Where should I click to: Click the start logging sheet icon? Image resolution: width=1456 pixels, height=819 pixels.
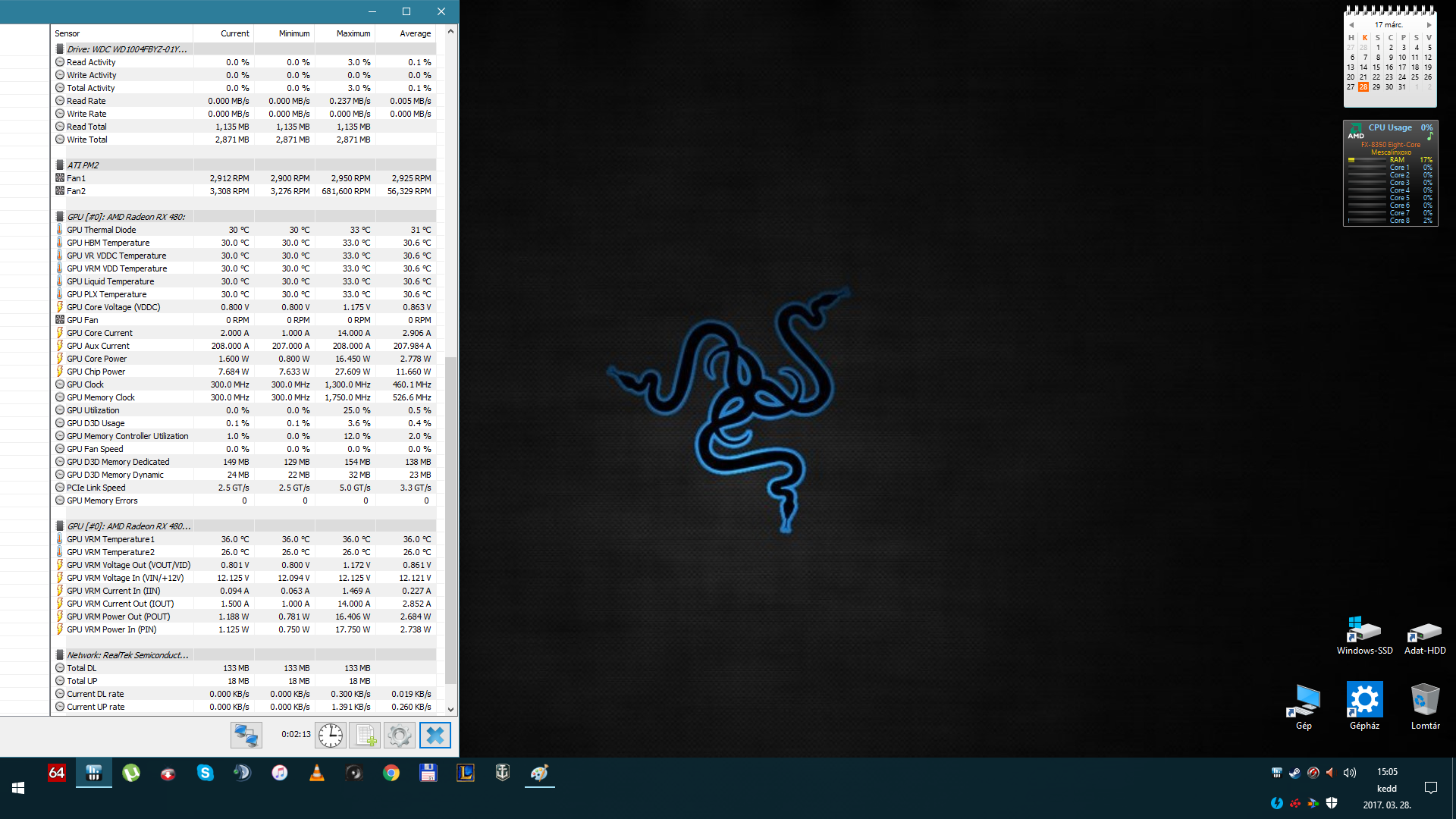[x=365, y=735]
